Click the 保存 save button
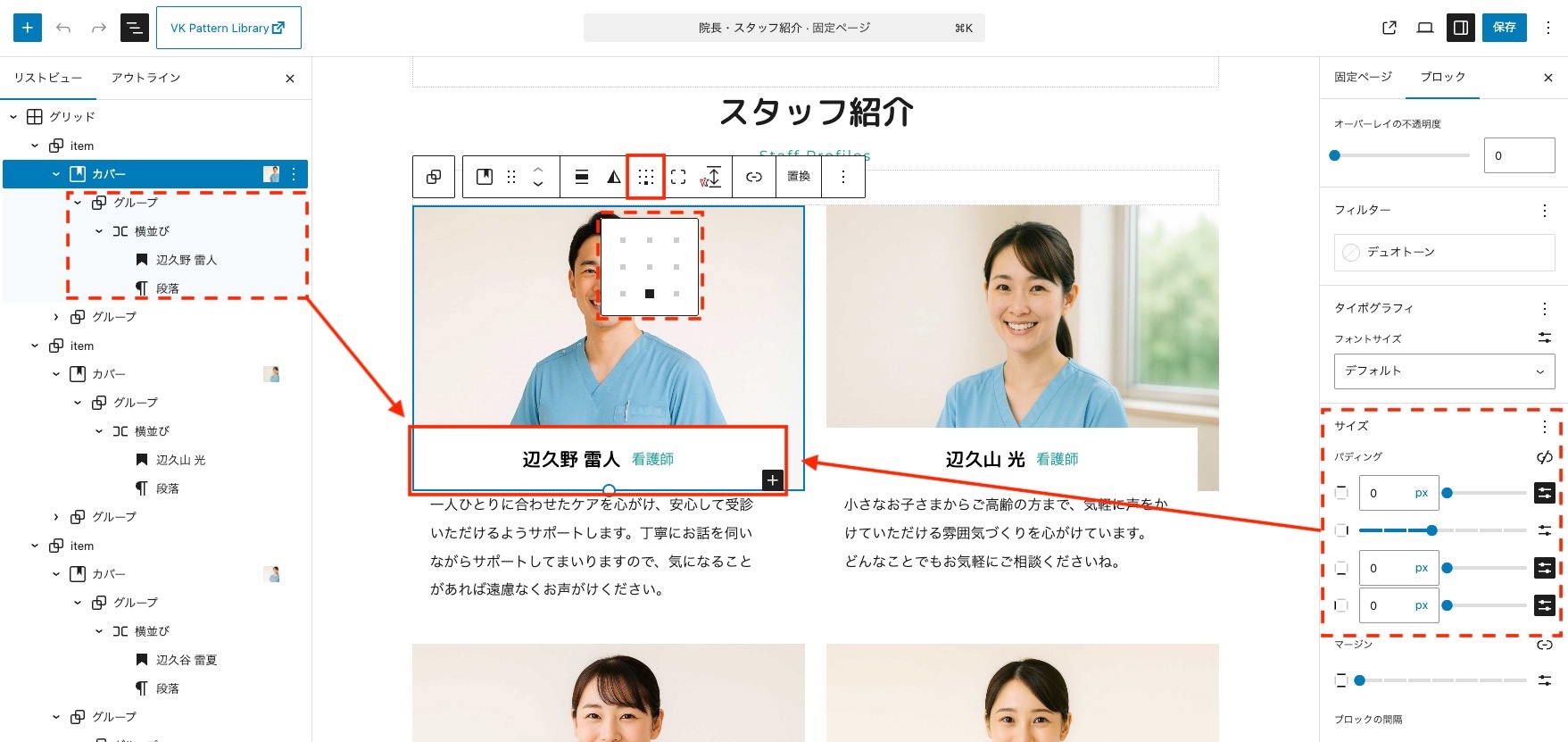 1504,28
